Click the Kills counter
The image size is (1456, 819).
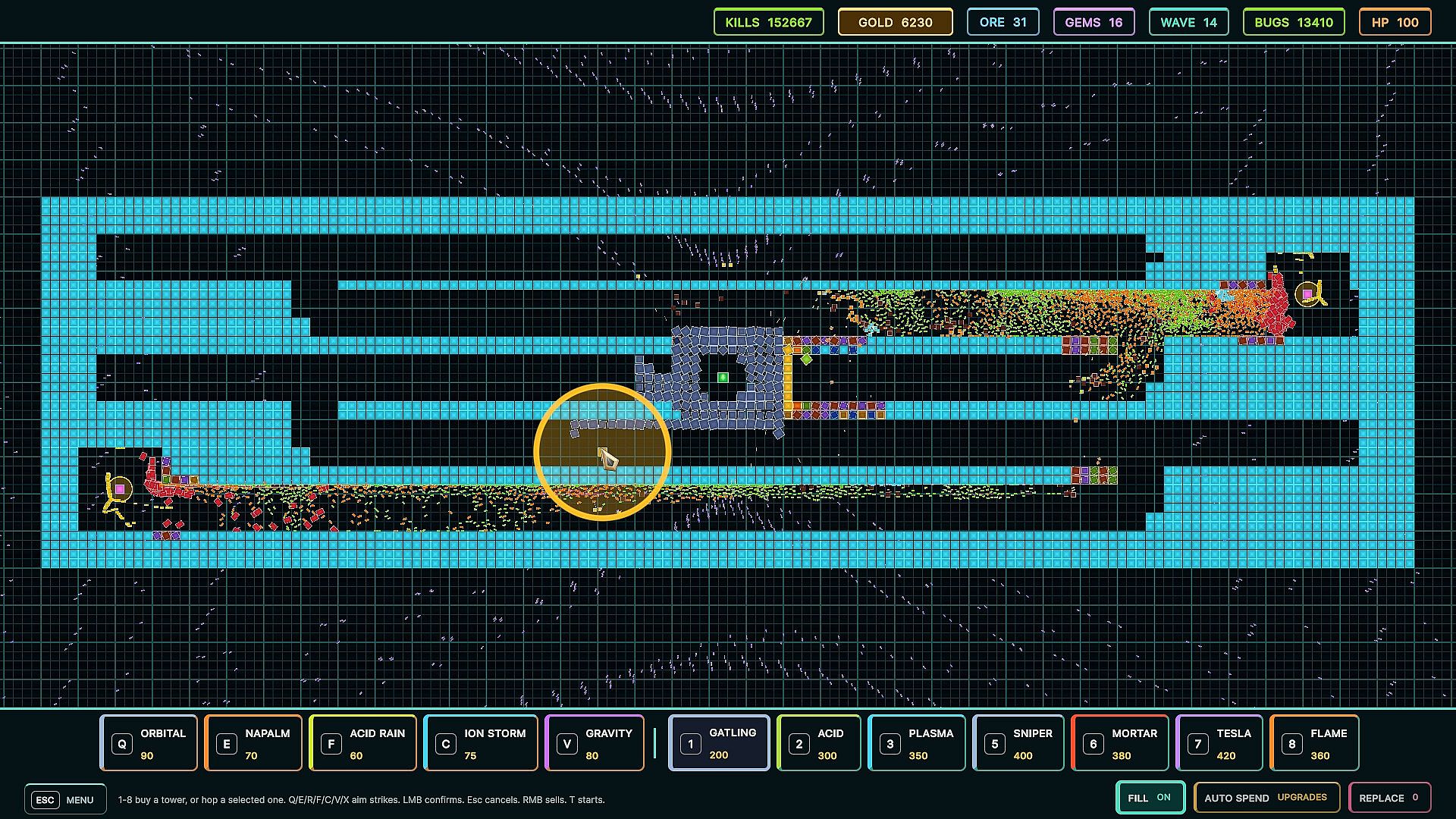[768, 22]
